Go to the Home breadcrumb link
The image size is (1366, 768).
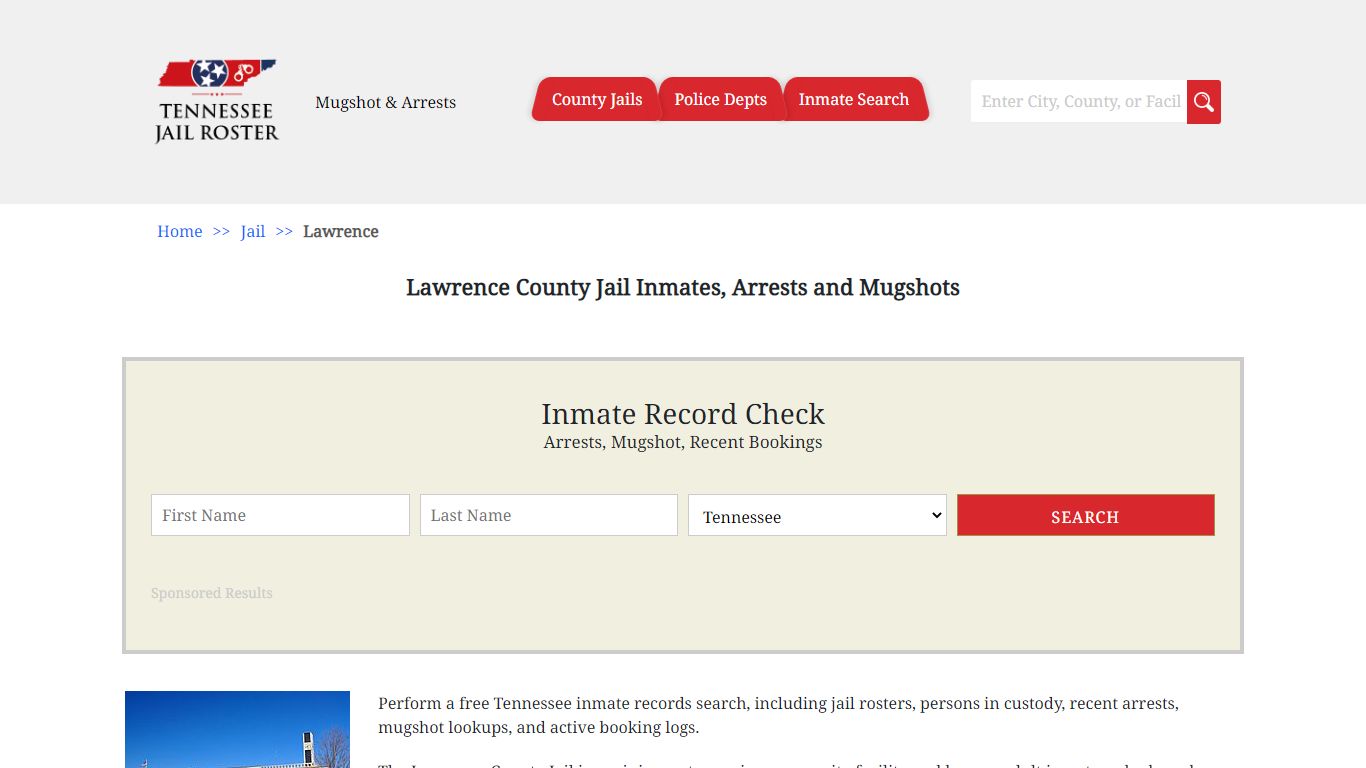click(x=180, y=231)
